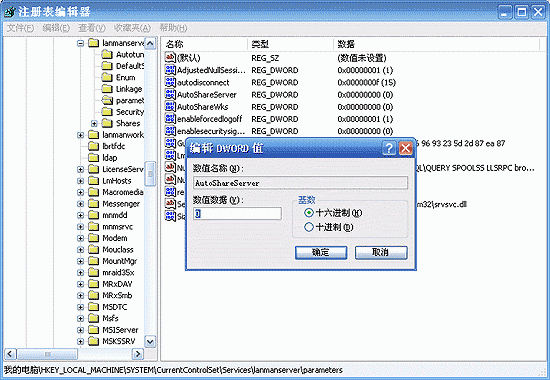Select the mnmsrvc tree item

coord(118,227)
